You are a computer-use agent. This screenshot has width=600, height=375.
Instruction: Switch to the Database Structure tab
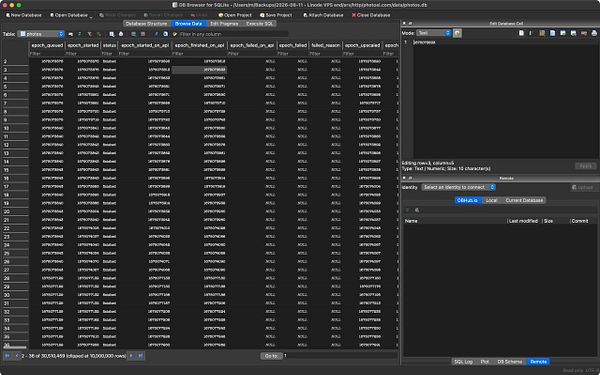(x=147, y=24)
